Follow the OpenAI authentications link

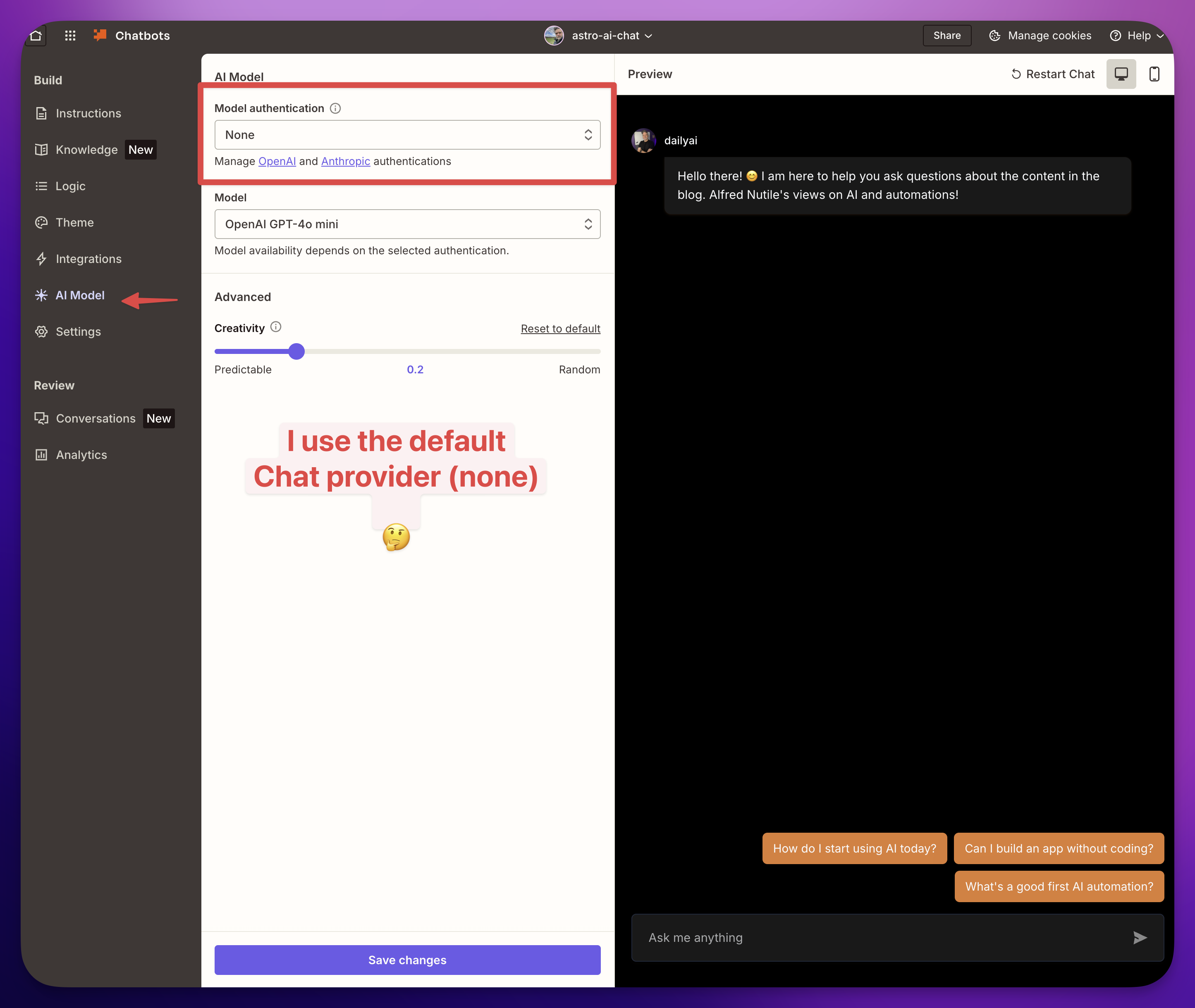tap(277, 161)
